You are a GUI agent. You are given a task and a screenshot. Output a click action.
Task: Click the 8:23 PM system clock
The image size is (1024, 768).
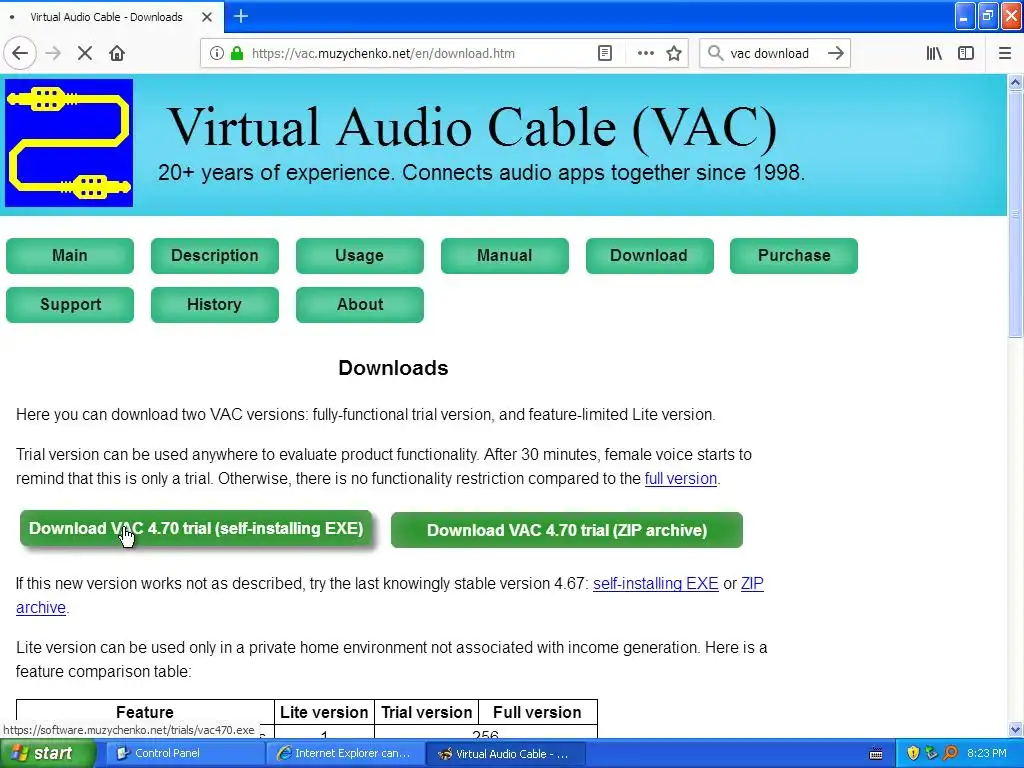(987, 754)
